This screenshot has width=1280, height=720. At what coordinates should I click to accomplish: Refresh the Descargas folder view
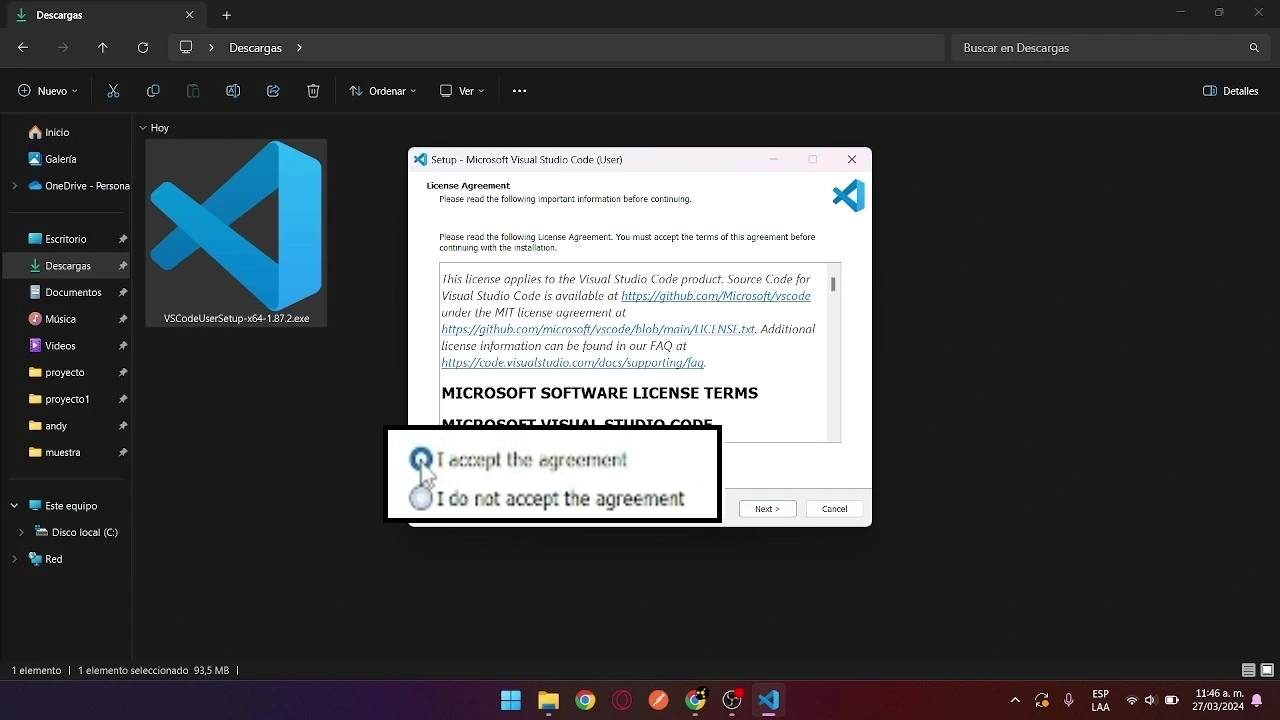(143, 47)
